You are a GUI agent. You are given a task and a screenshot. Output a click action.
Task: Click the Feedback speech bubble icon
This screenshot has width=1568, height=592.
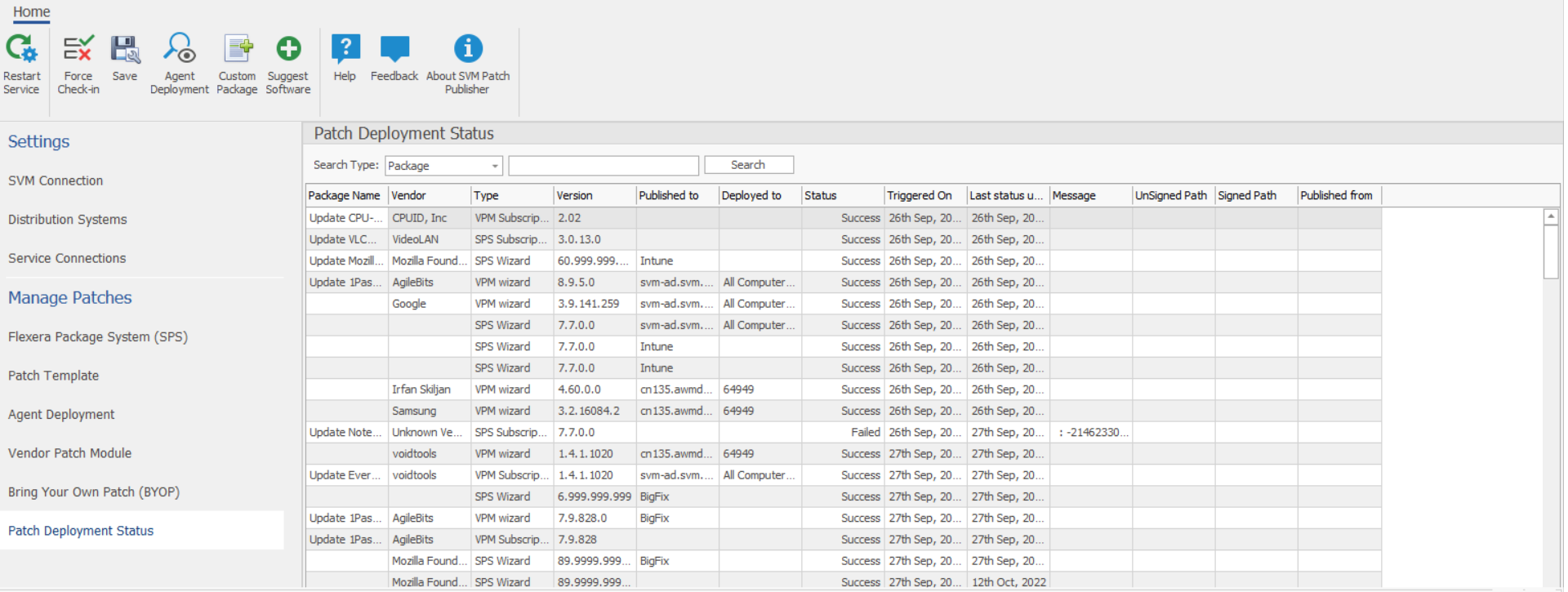click(394, 49)
